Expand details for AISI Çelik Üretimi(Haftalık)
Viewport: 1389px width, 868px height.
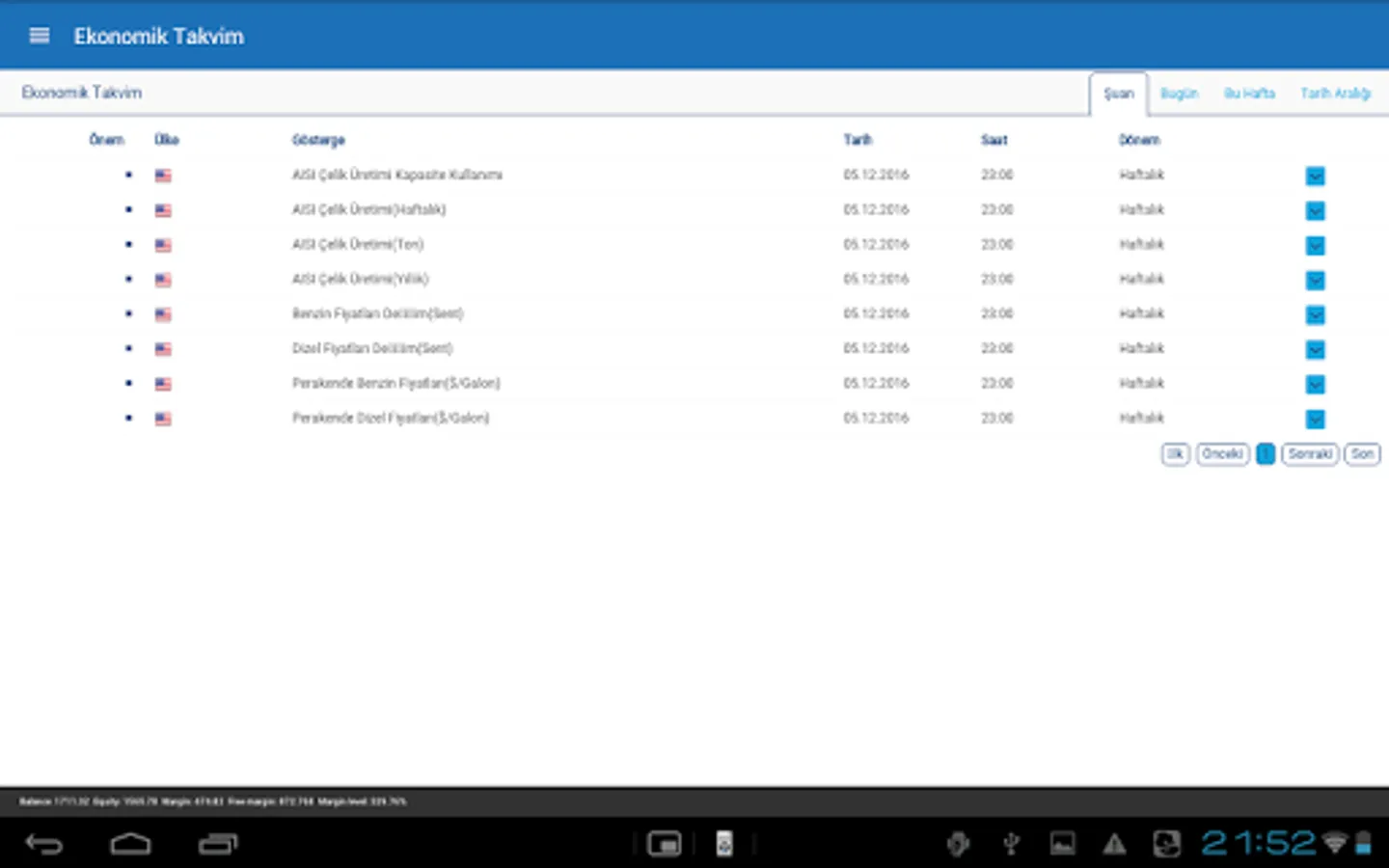pos(1316,210)
